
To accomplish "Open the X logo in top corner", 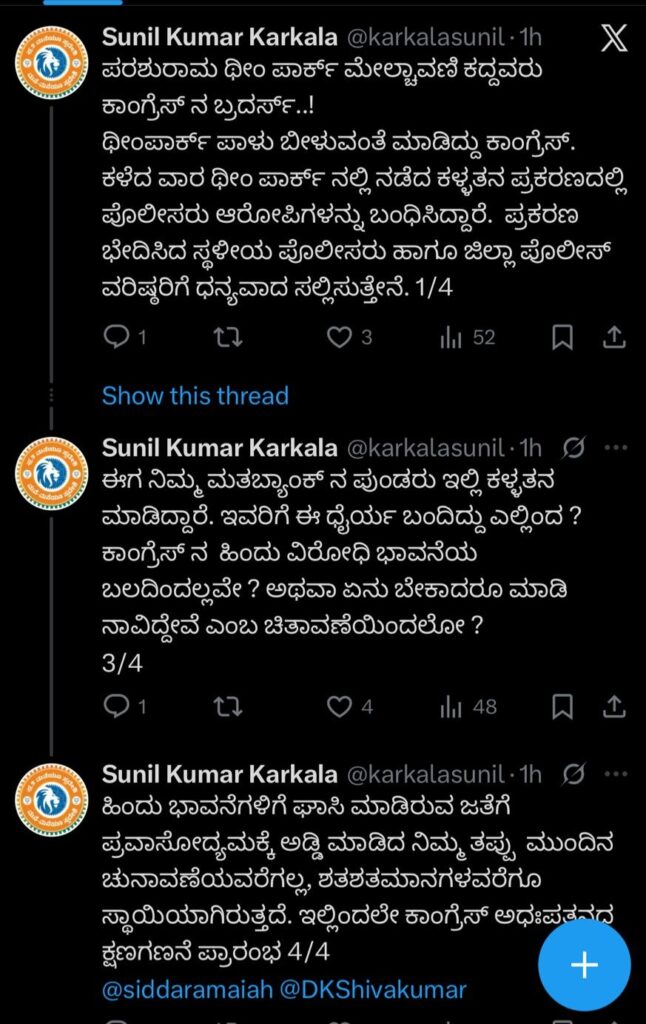I will [x=613, y=39].
